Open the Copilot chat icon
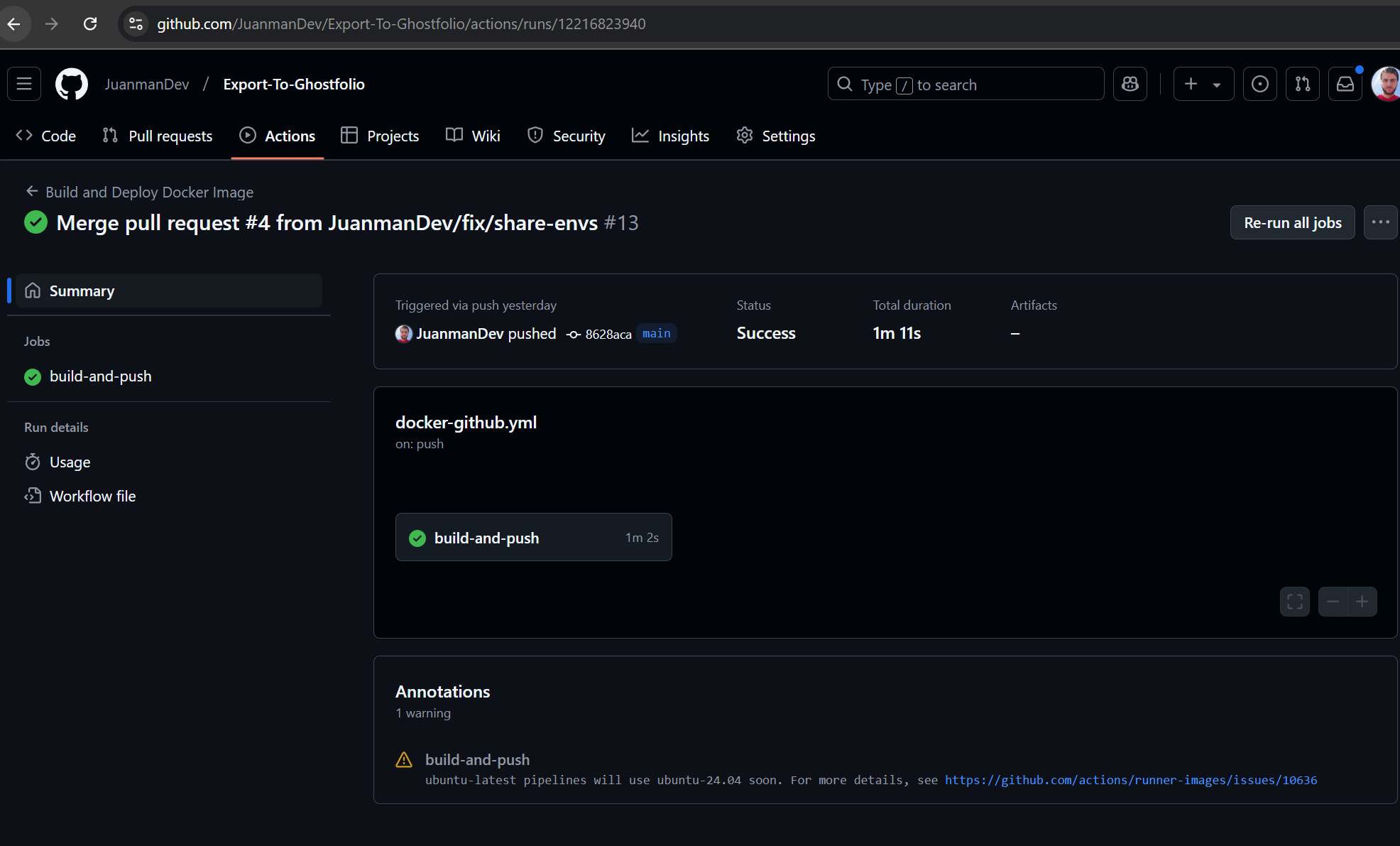The height and width of the screenshot is (846, 1400). tap(1130, 84)
